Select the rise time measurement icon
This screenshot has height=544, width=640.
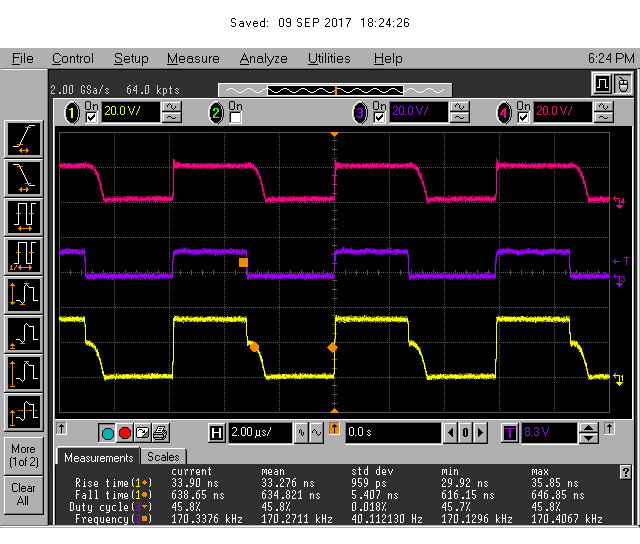[x=24, y=137]
